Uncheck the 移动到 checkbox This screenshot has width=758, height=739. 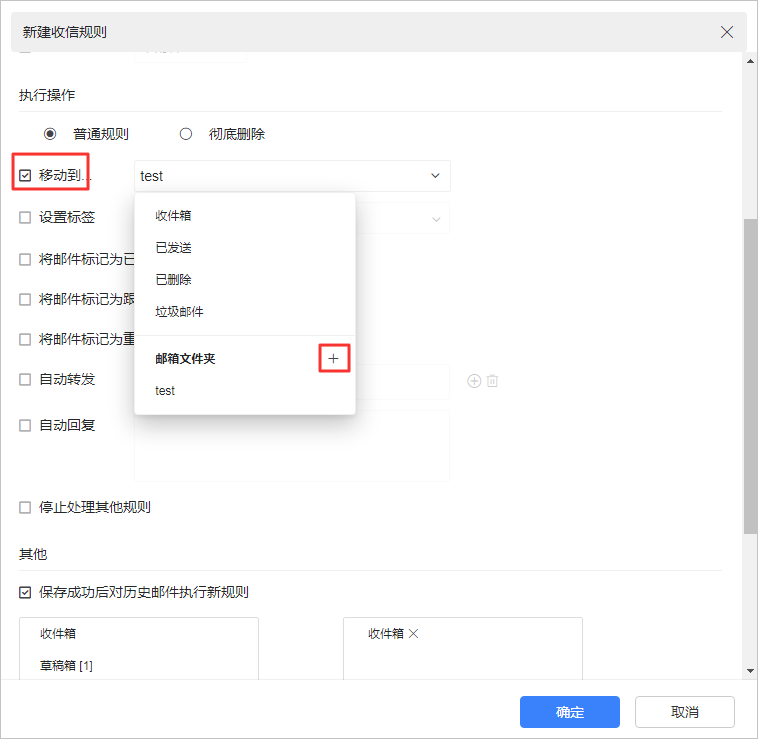(25, 176)
